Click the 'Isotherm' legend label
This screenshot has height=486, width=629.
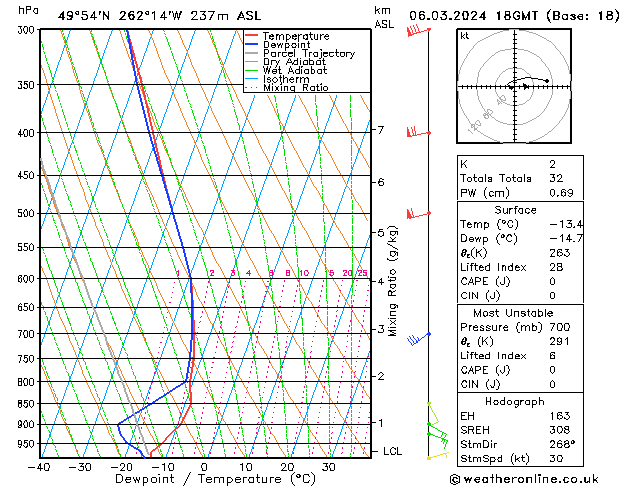pyautogui.click(x=286, y=79)
